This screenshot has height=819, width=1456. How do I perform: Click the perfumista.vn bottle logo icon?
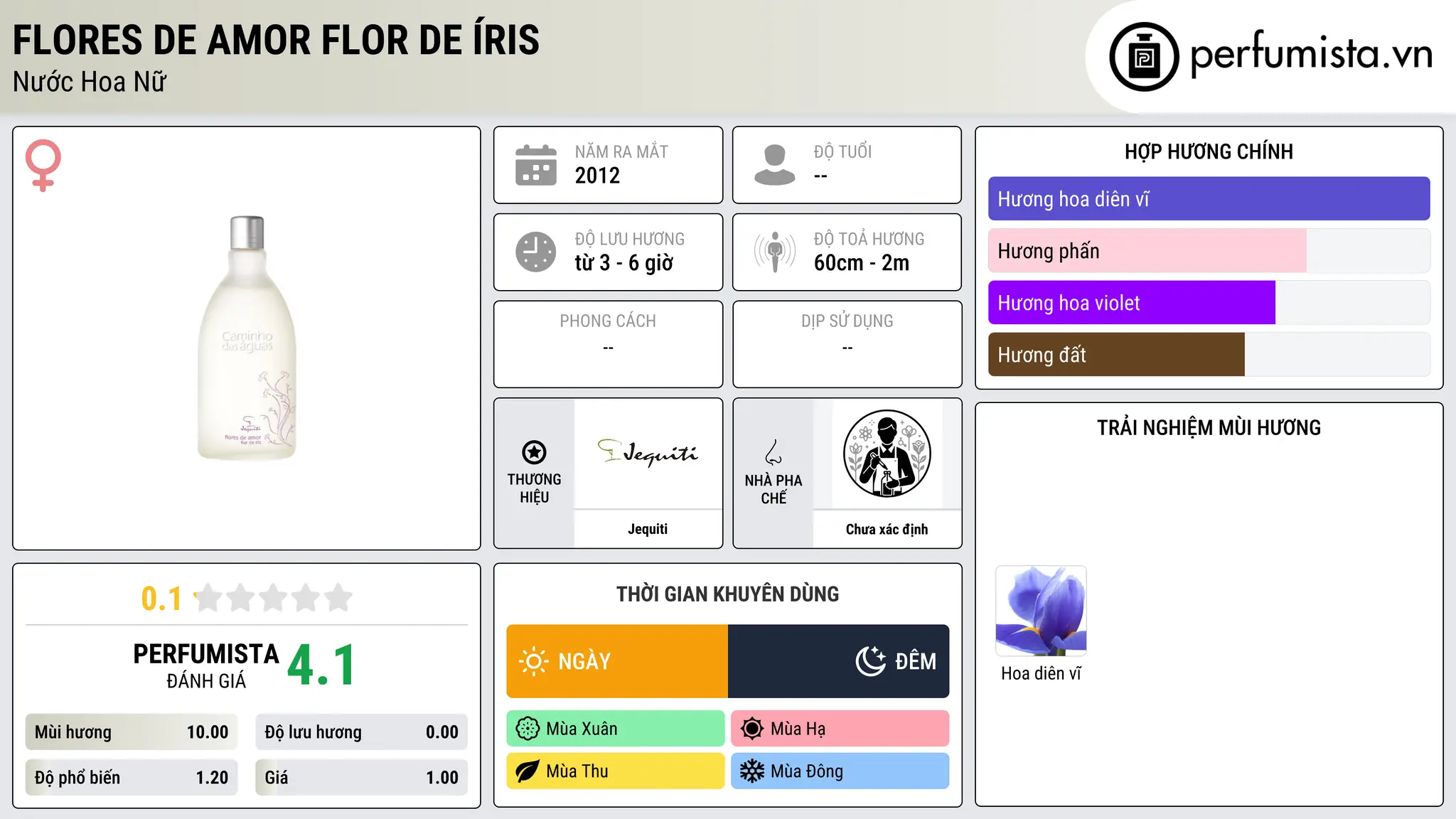click(1144, 56)
